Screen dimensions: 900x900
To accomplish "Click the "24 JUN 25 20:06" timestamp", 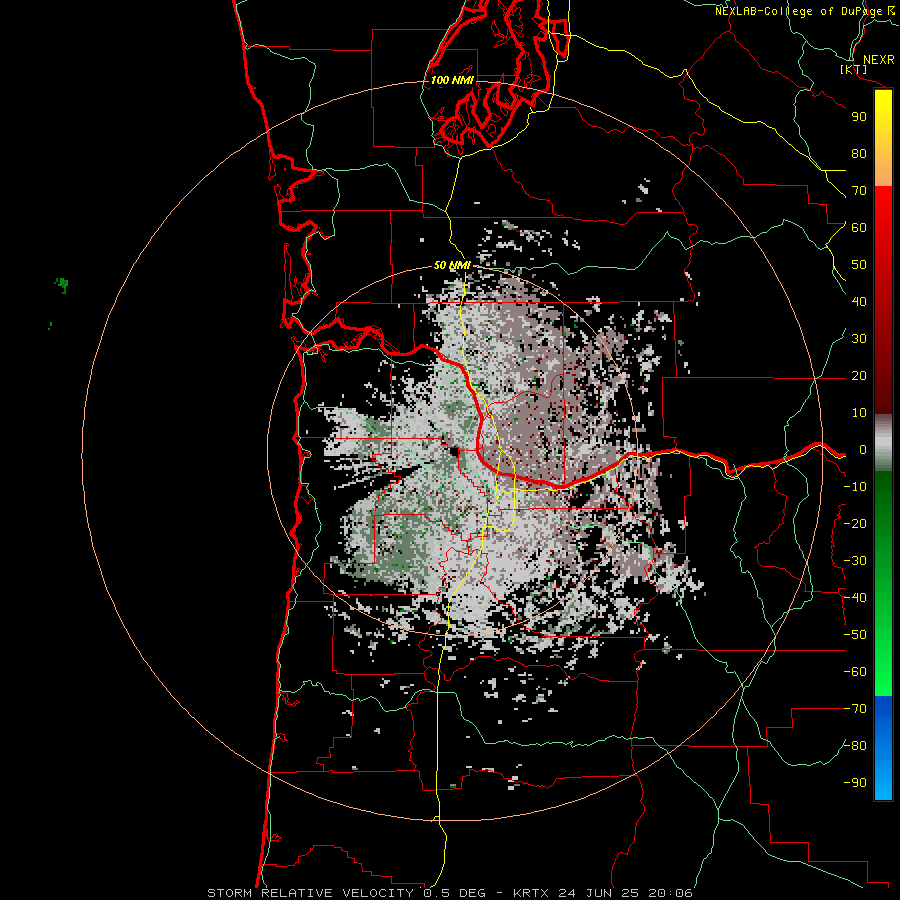I will pyautogui.click(x=624, y=893).
